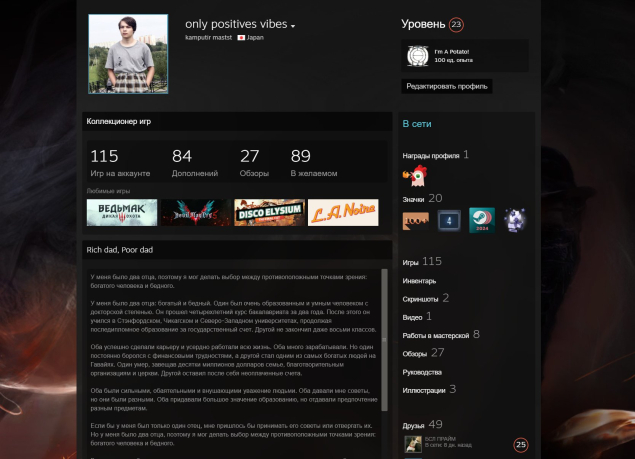
Task: Click the friend's level 25 badge
Action: (520, 444)
